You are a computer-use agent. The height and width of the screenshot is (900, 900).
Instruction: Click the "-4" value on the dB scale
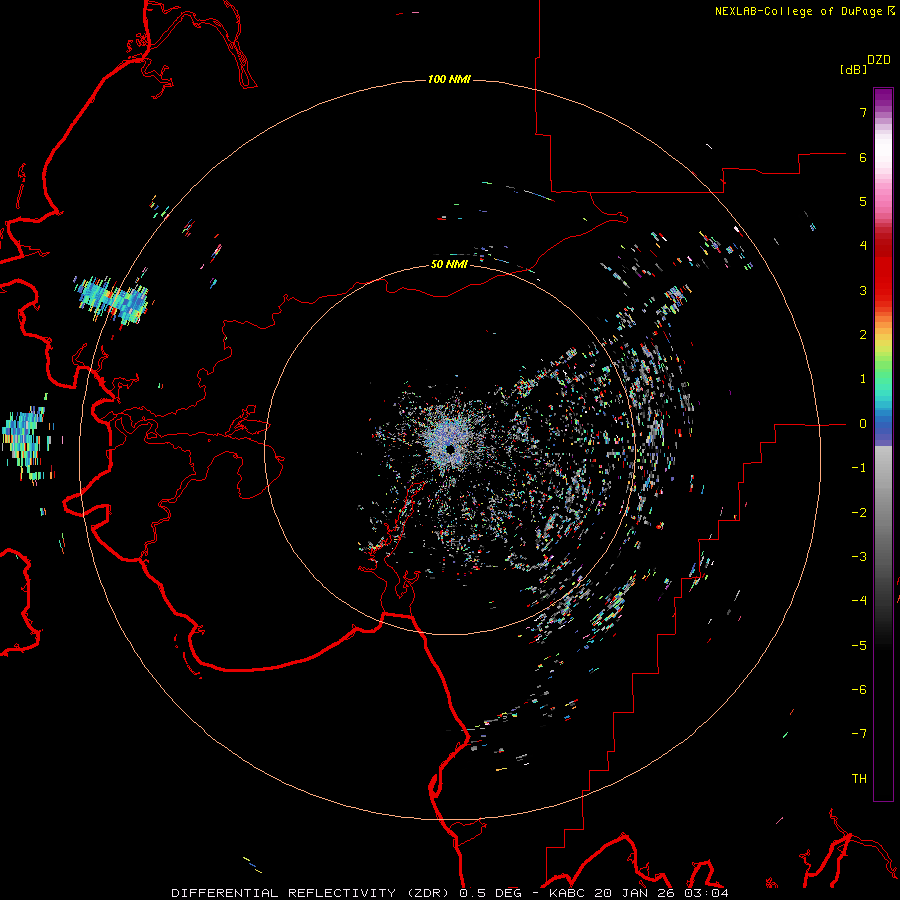pos(859,601)
